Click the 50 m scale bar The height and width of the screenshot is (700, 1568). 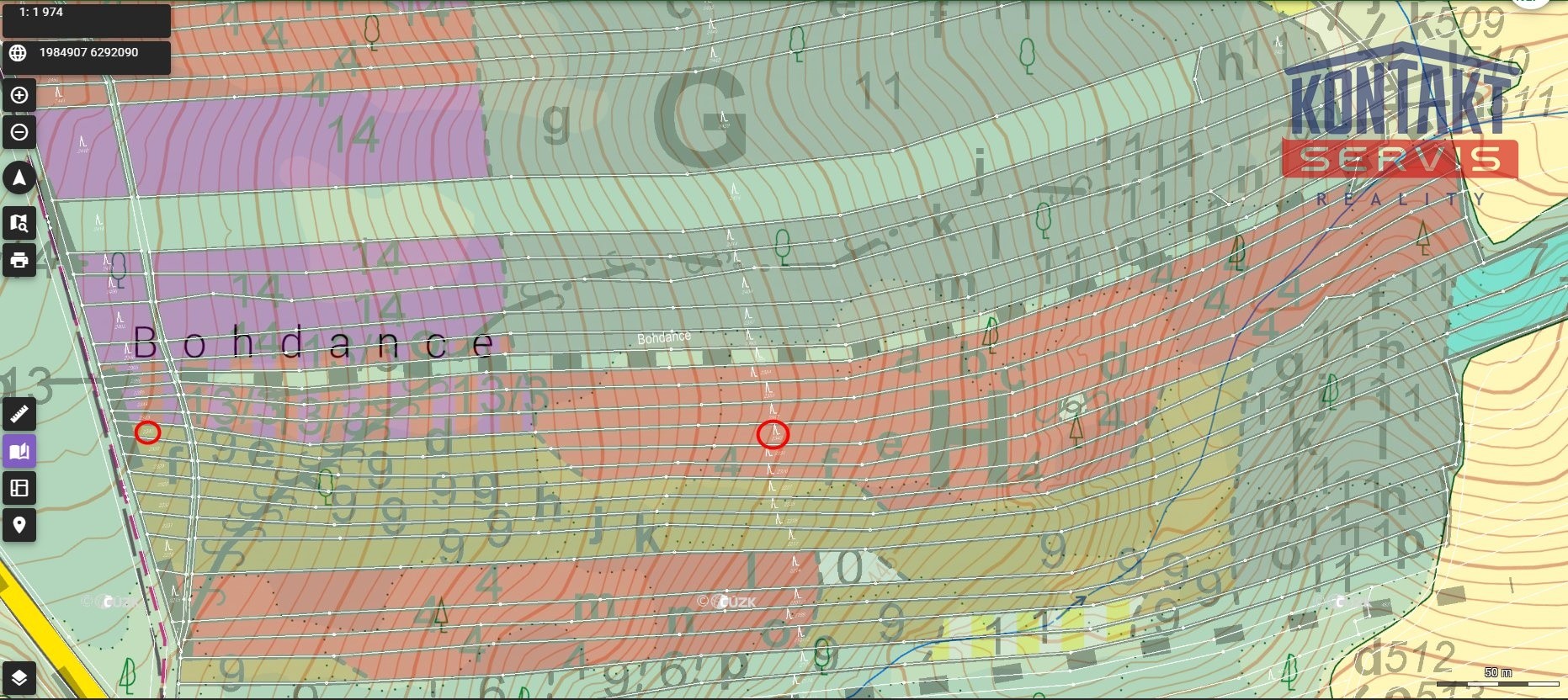pyautogui.click(x=1498, y=677)
